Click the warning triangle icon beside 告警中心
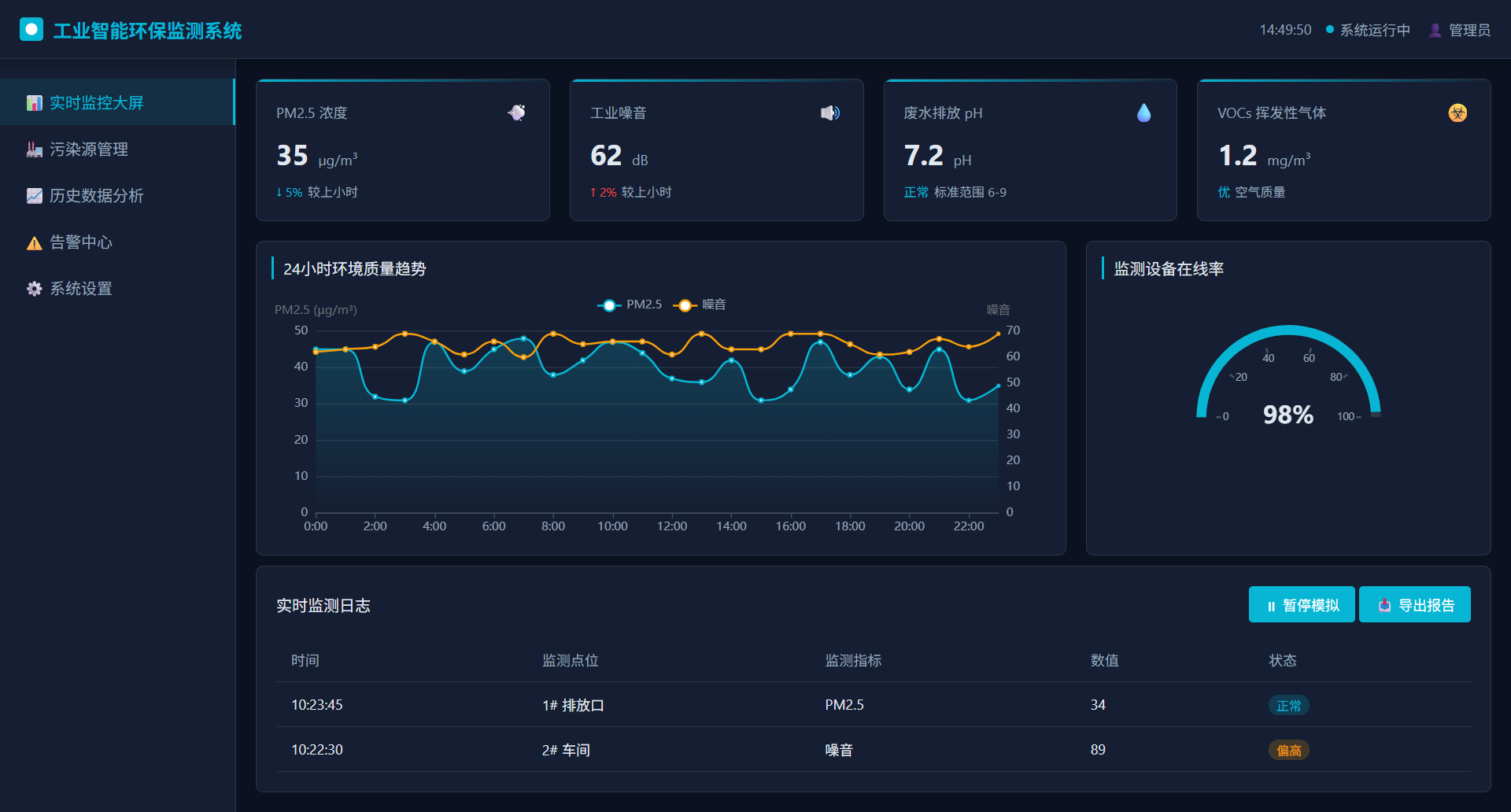The image size is (1511, 812). pos(34,243)
